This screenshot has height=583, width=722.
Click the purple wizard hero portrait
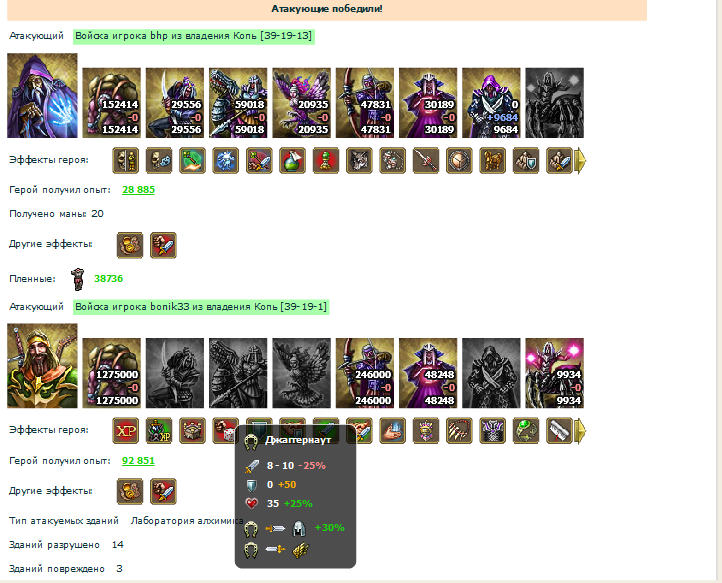coord(42,95)
